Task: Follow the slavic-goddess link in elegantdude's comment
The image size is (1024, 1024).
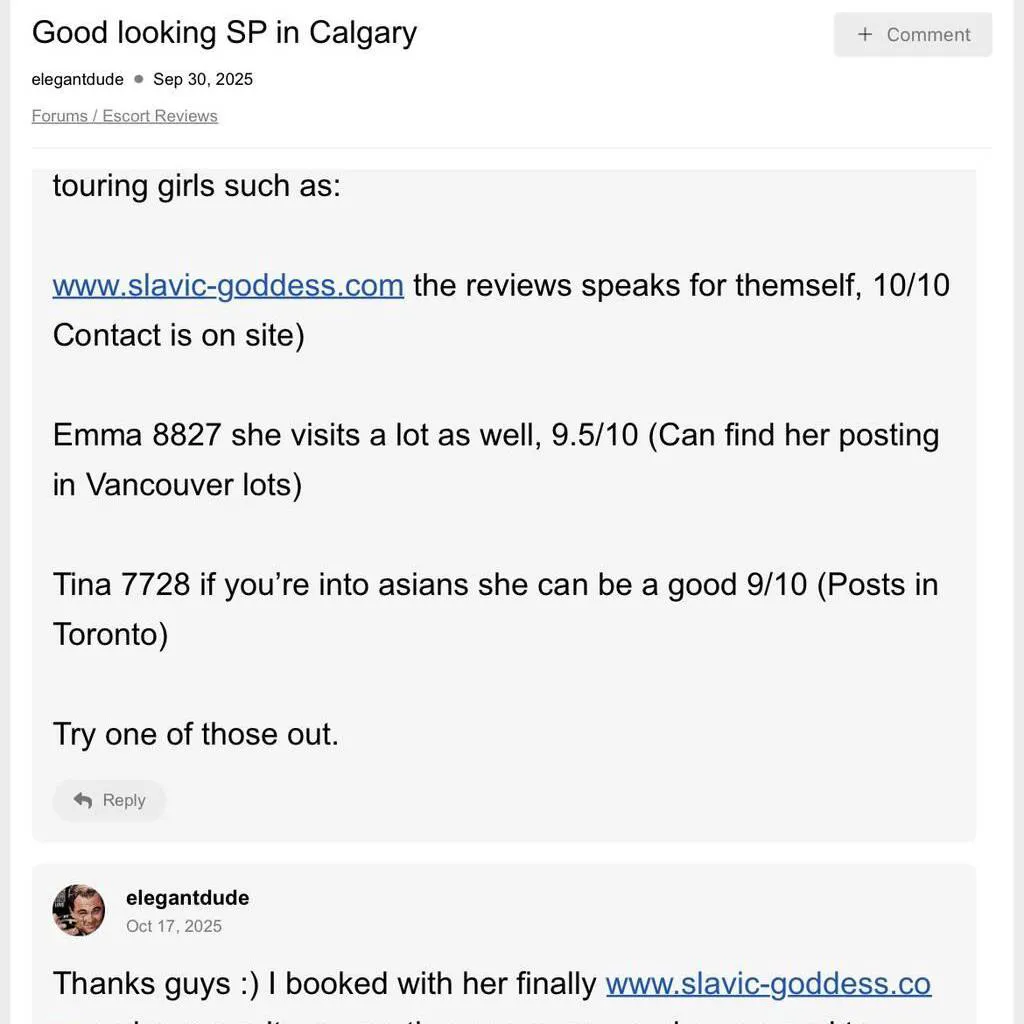Action: click(768, 983)
